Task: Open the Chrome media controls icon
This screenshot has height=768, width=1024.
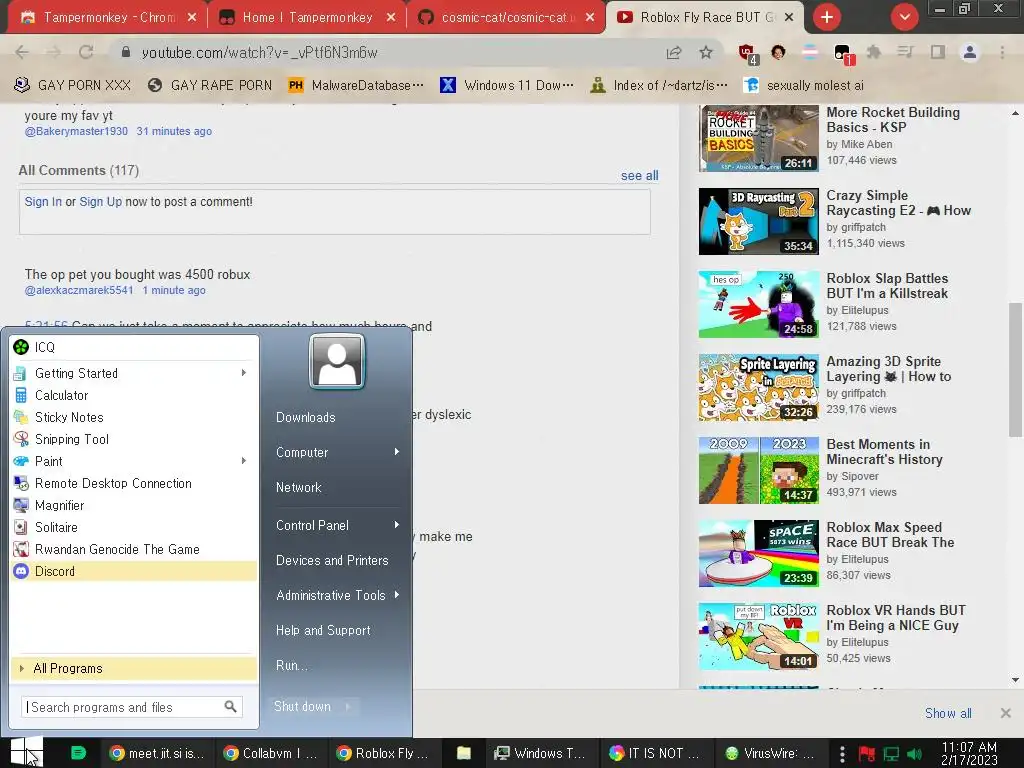Action: tap(905, 52)
